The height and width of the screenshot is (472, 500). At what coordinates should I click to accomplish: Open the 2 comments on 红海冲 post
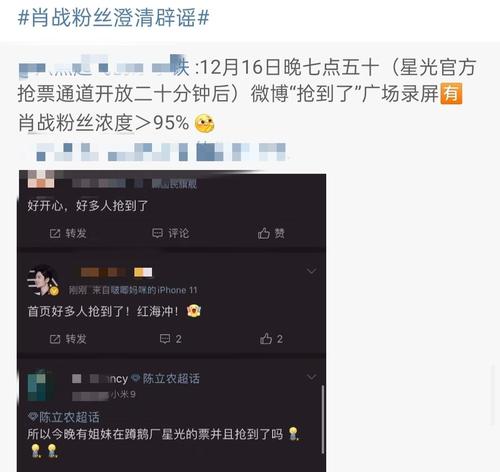click(170, 339)
